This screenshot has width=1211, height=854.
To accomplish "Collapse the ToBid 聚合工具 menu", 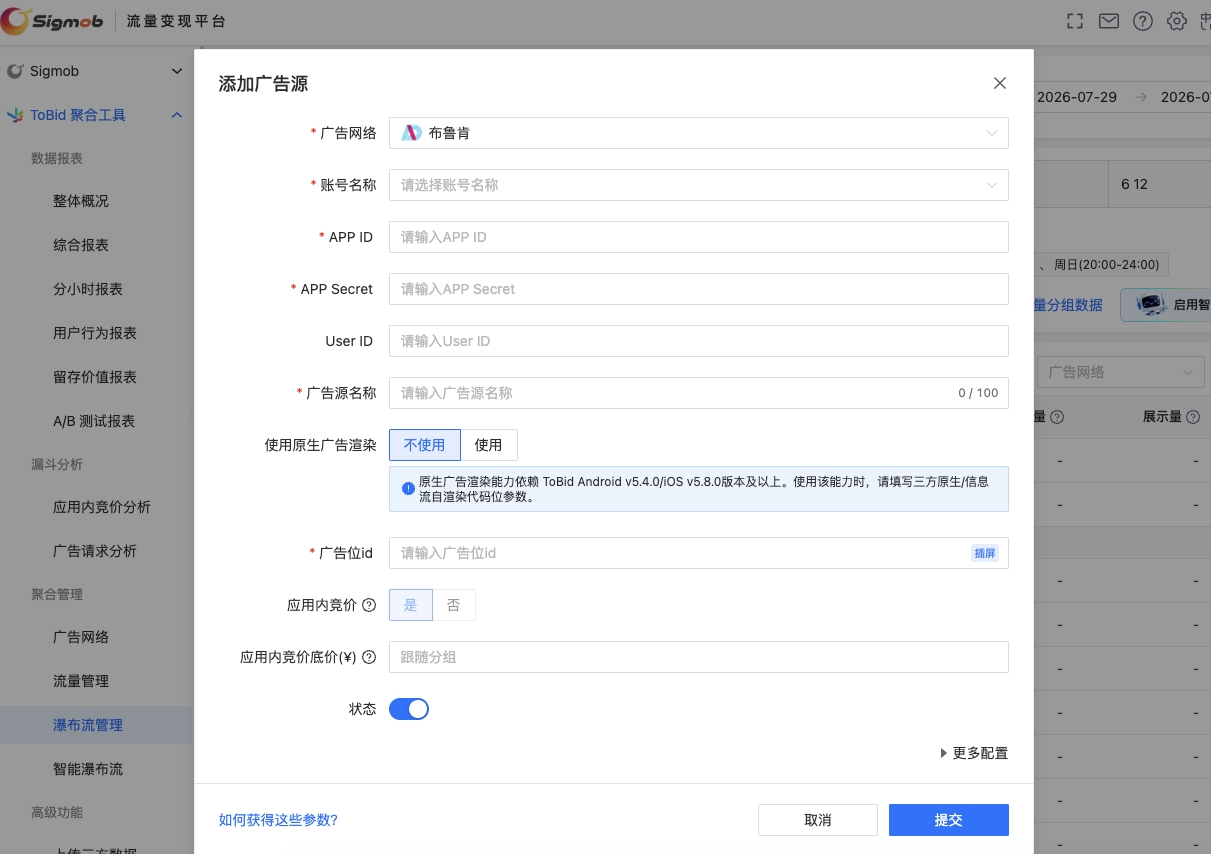I will (177, 115).
